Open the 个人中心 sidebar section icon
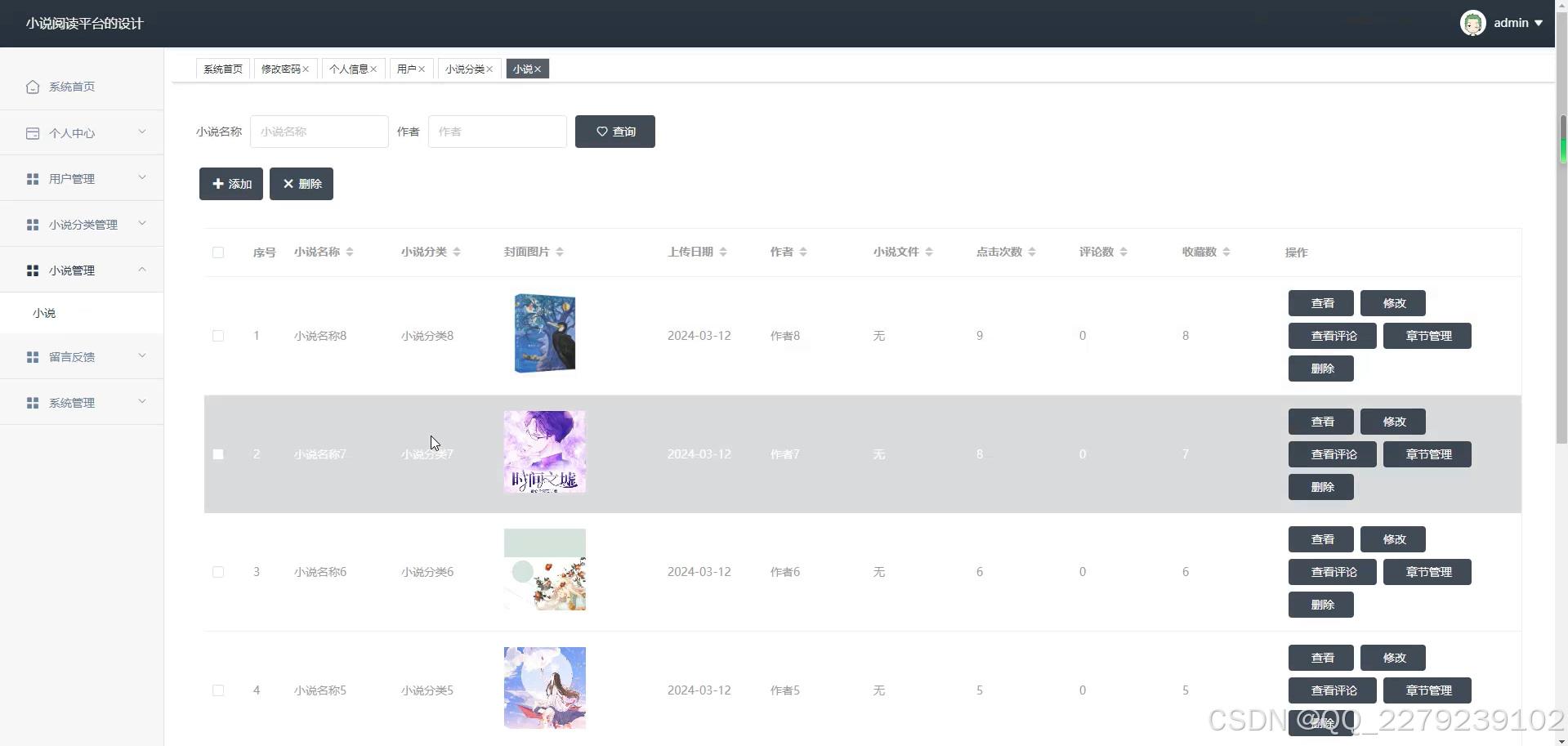 pos(33,133)
